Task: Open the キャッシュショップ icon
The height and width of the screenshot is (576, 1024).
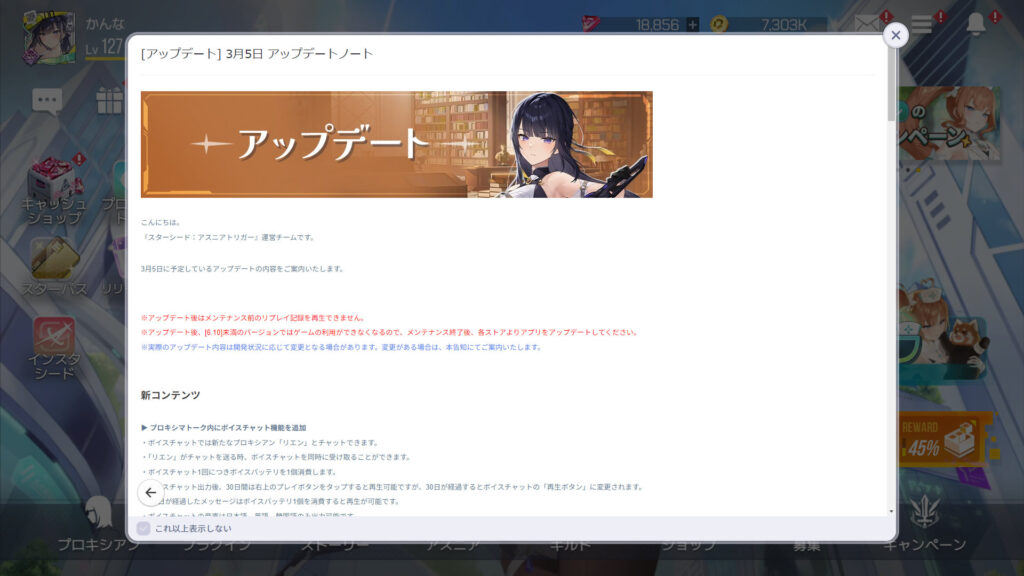Action: pyautogui.click(x=54, y=188)
